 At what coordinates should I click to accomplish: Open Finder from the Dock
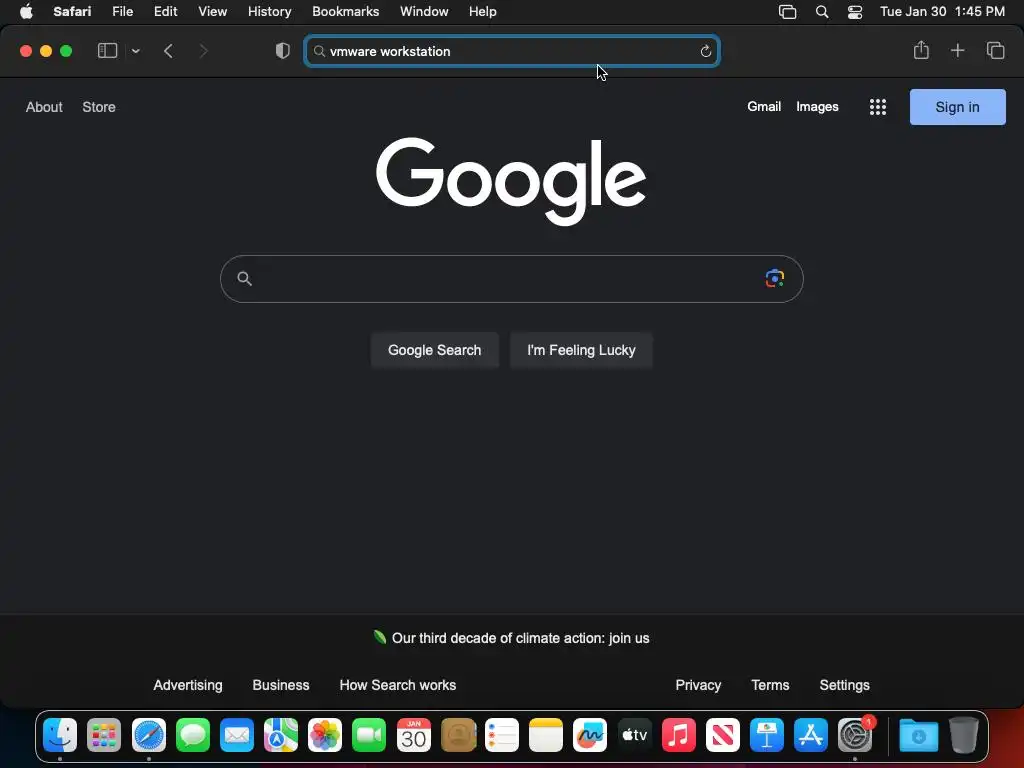point(60,735)
